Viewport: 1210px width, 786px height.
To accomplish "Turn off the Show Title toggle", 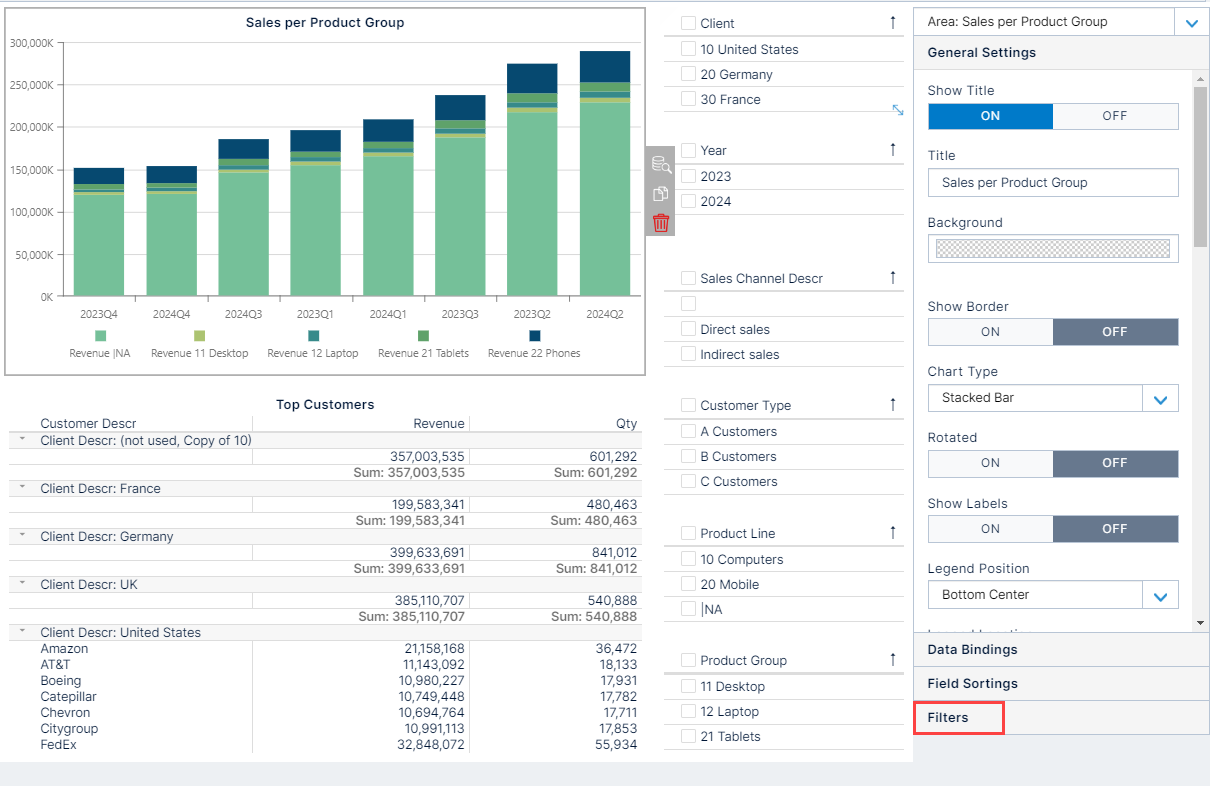I will (x=1115, y=116).
